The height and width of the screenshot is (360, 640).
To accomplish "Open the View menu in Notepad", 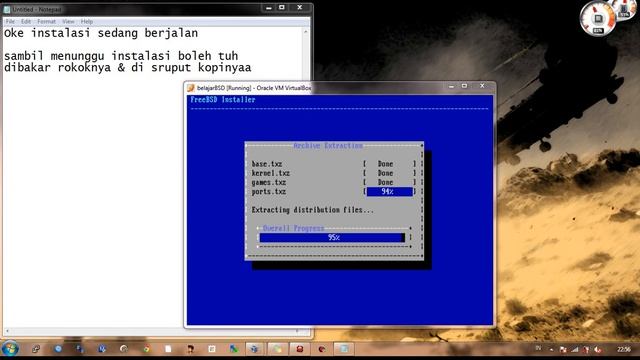I will (68, 21).
